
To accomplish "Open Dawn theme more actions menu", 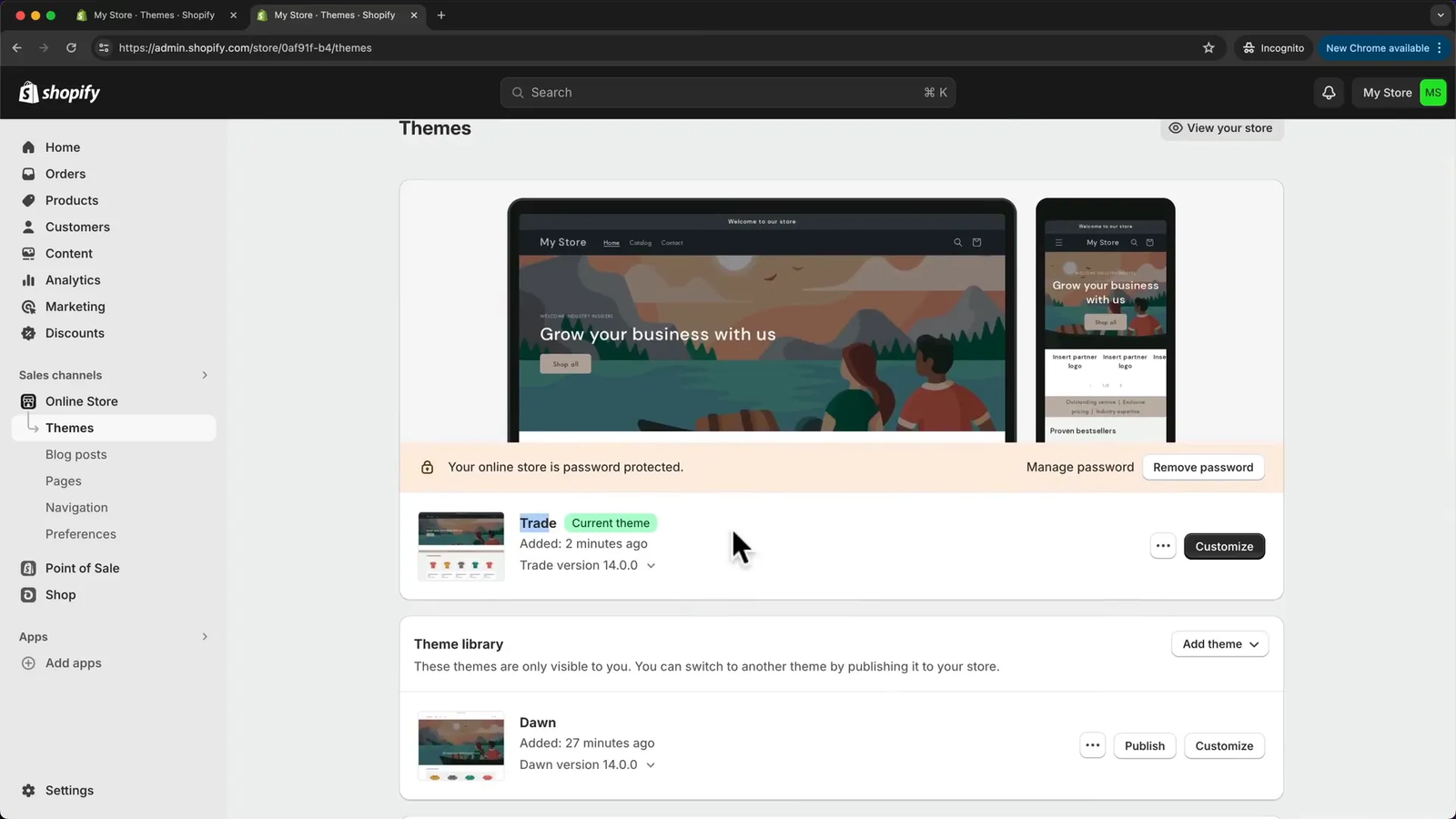I will pos(1093,745).
